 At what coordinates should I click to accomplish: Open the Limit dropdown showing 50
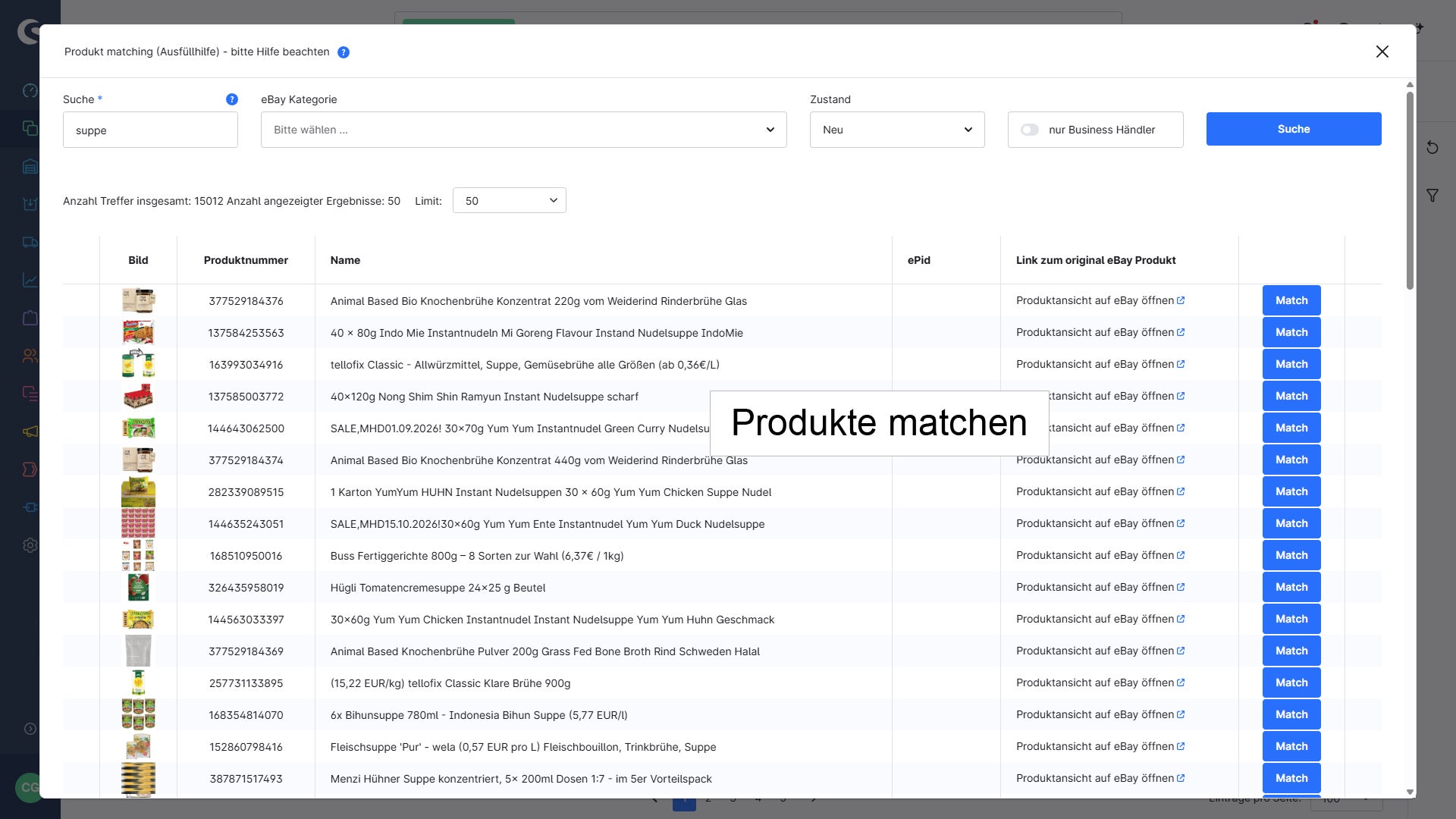509,200
